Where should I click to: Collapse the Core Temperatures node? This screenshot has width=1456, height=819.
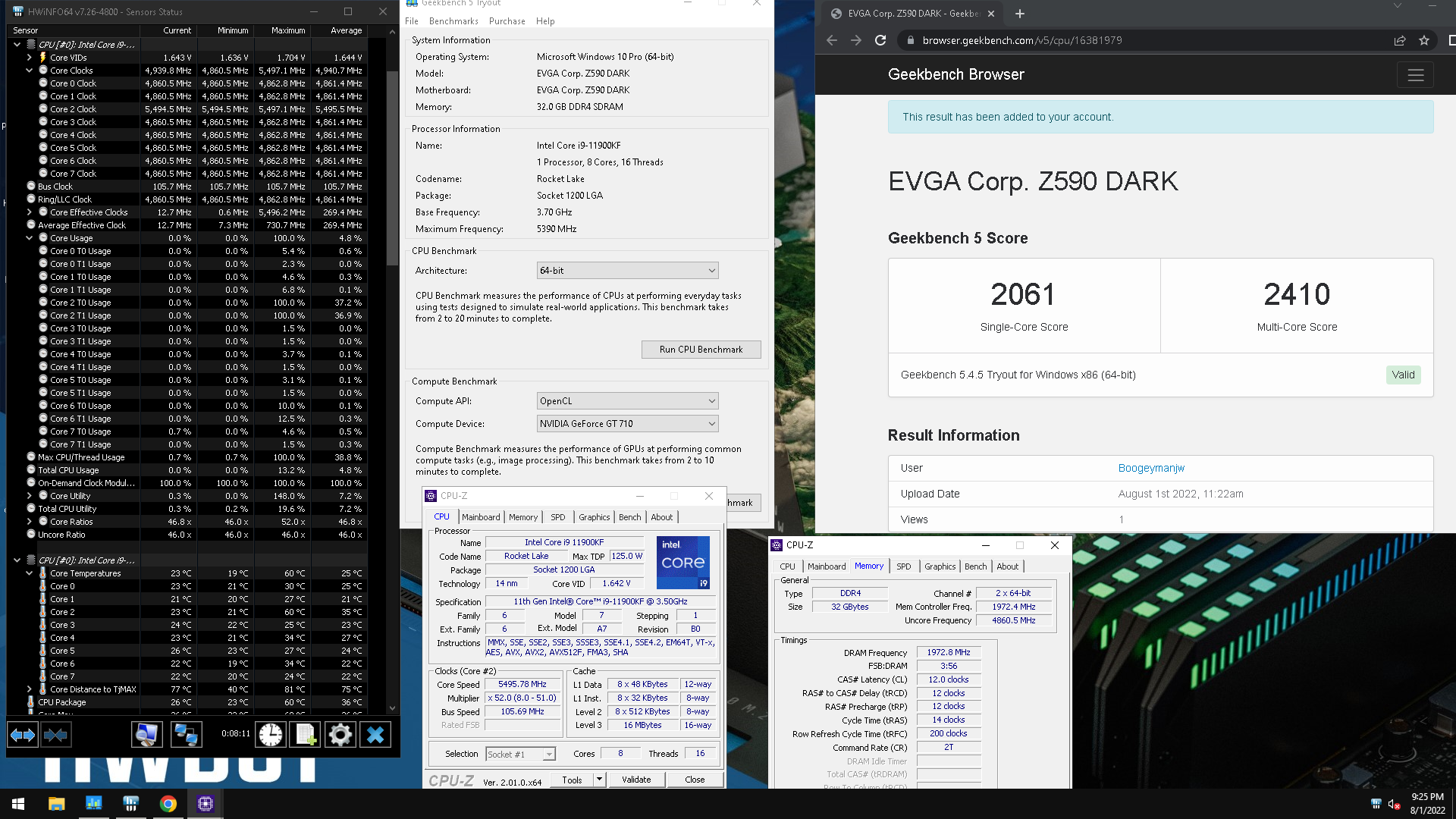[x=30, y=573]
